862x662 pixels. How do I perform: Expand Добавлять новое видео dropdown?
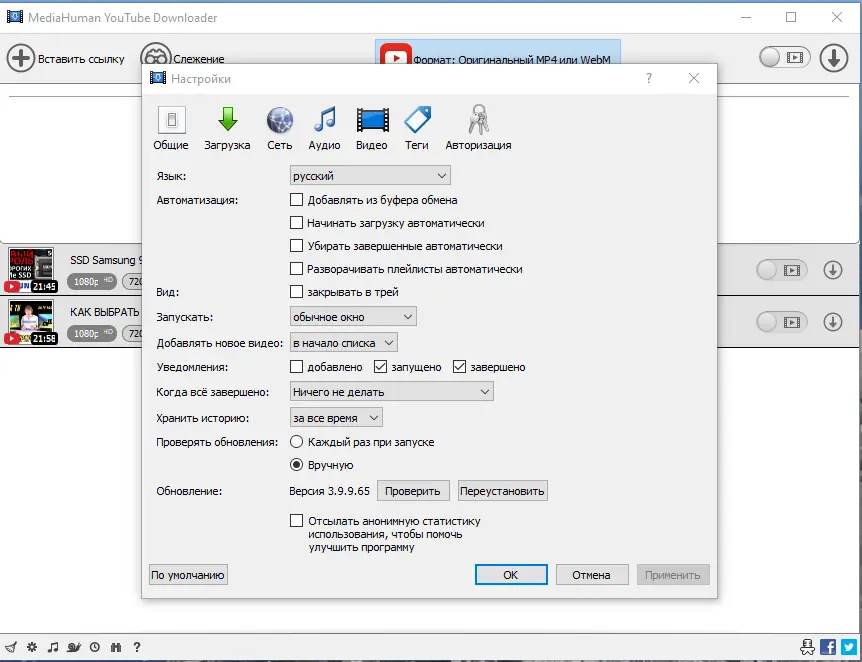(344, 343)
